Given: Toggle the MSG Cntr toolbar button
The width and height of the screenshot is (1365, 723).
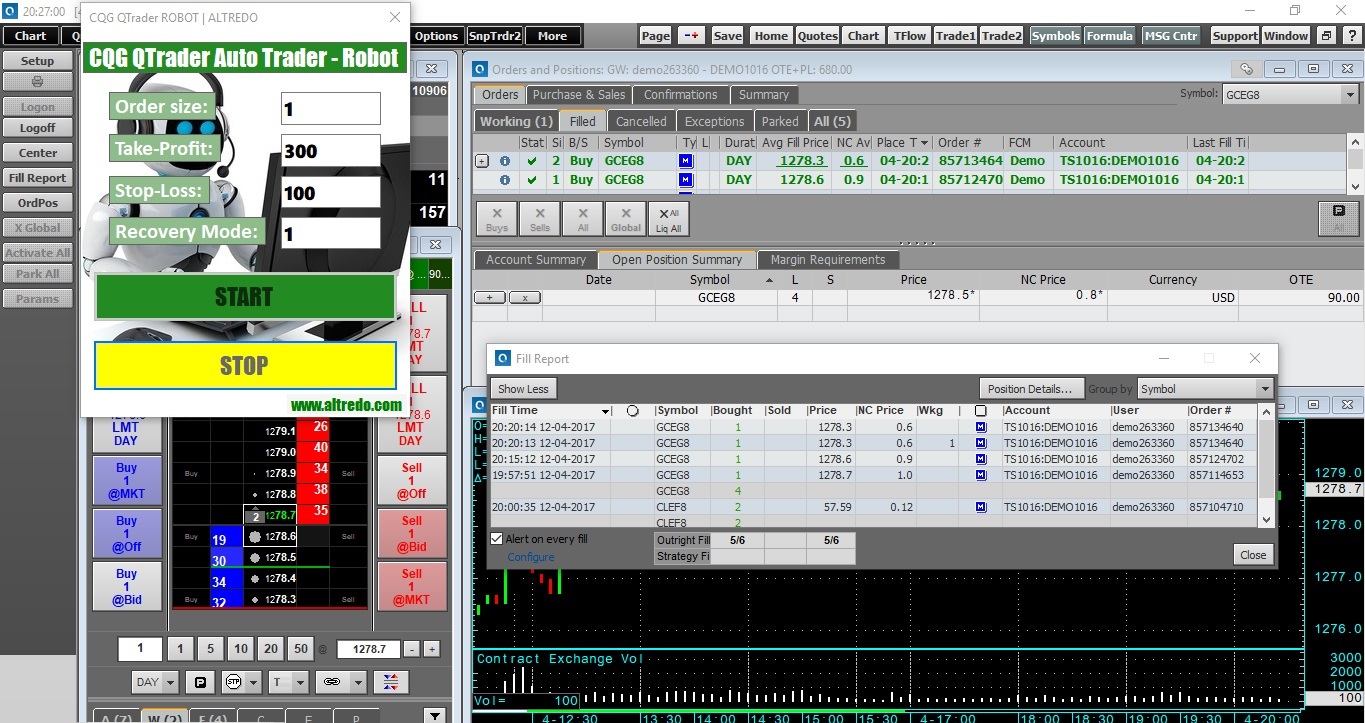Looking at the screenshot, I should (1170, 35).
